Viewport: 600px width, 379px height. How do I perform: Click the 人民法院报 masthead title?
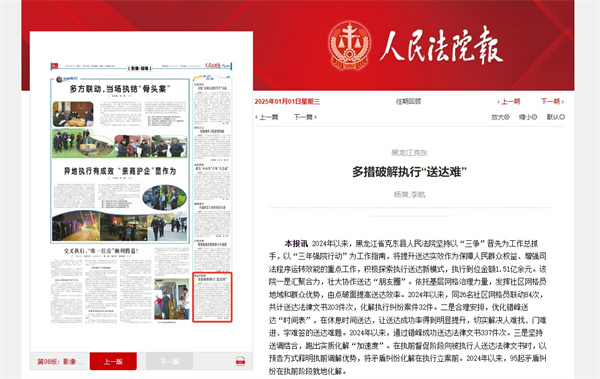point(441,46)
